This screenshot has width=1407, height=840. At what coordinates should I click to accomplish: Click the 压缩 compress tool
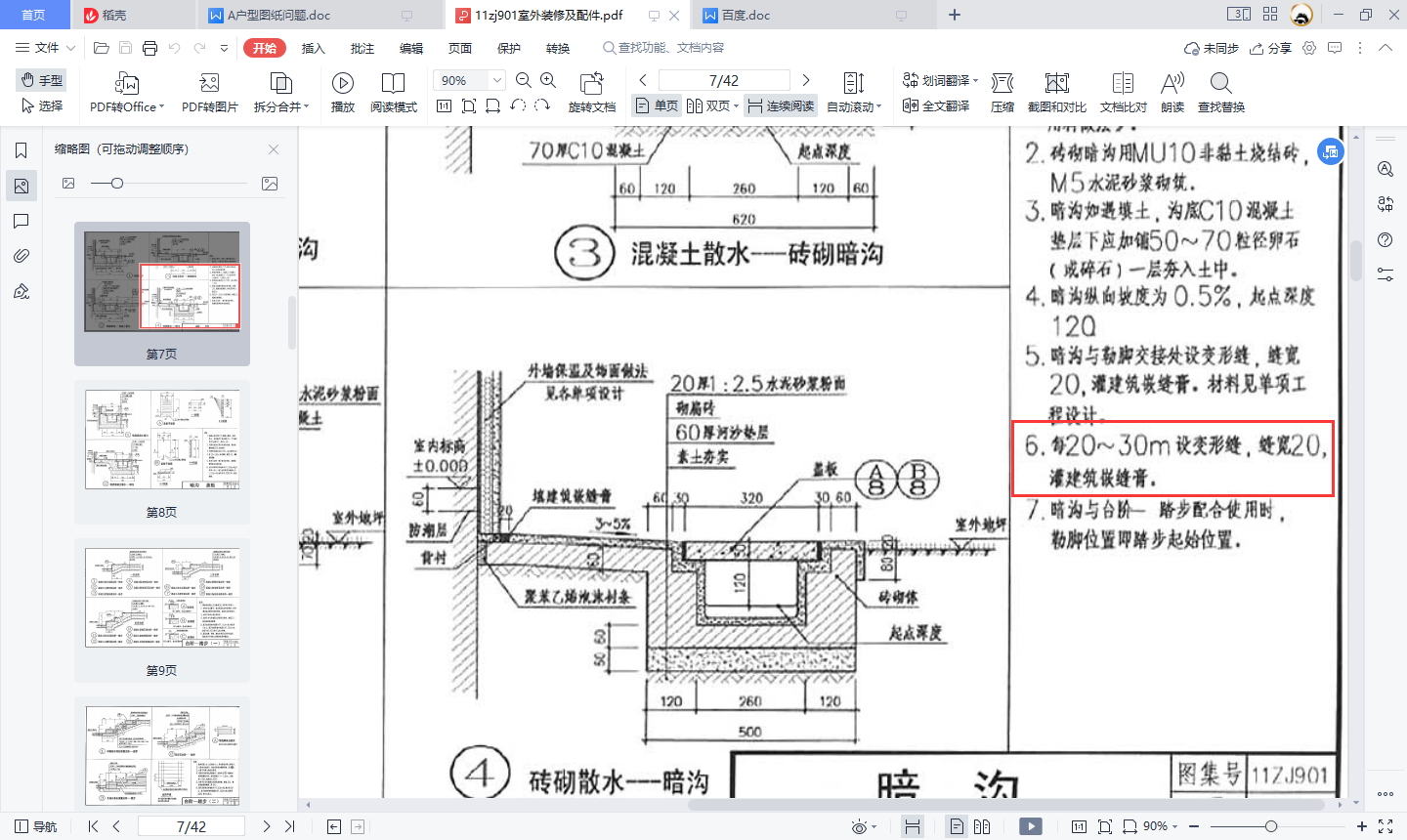pos(1002,93)
